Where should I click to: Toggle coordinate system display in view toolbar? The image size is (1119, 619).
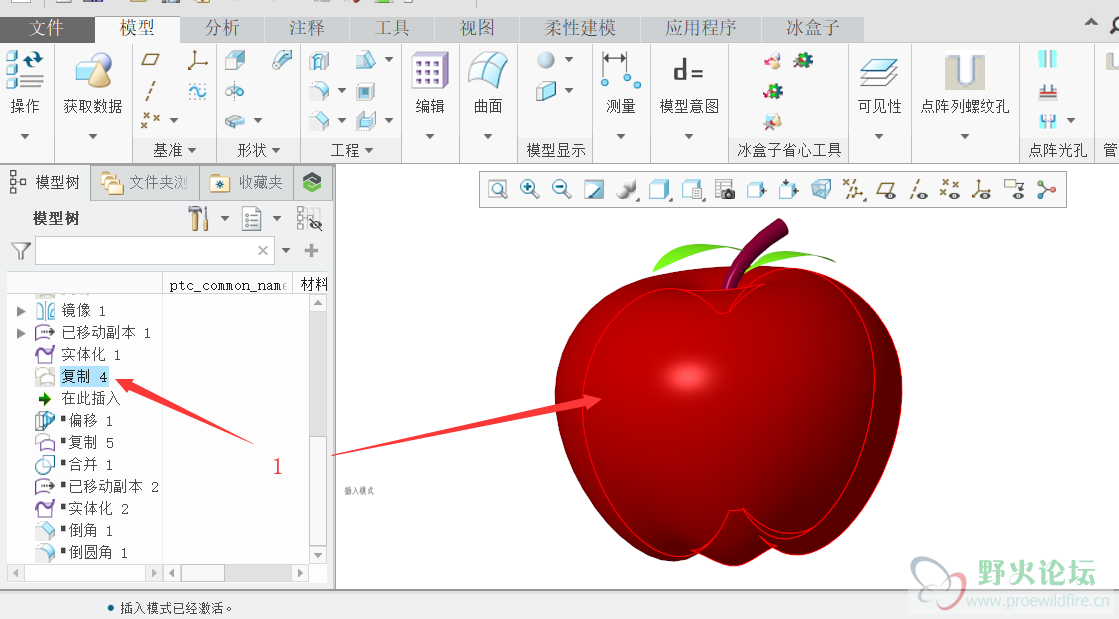[x=982, y=190]
